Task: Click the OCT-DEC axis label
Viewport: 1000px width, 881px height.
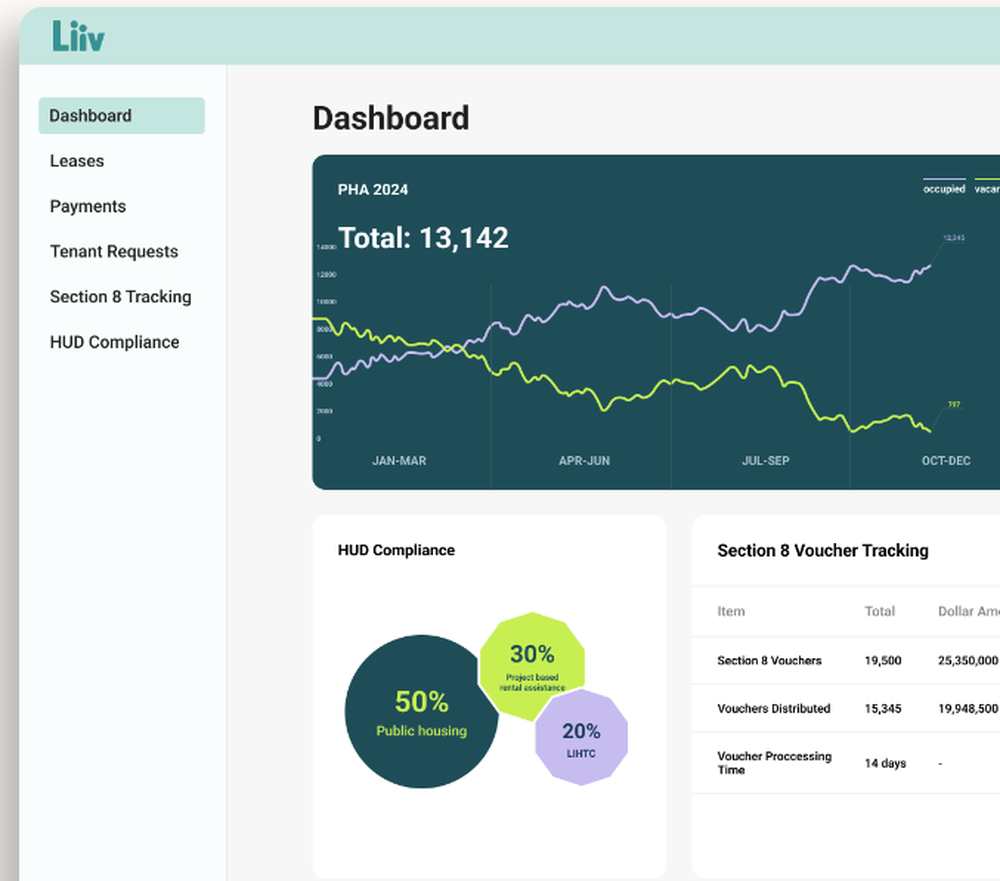Action: pyautogui.click(x=946, y=461)
